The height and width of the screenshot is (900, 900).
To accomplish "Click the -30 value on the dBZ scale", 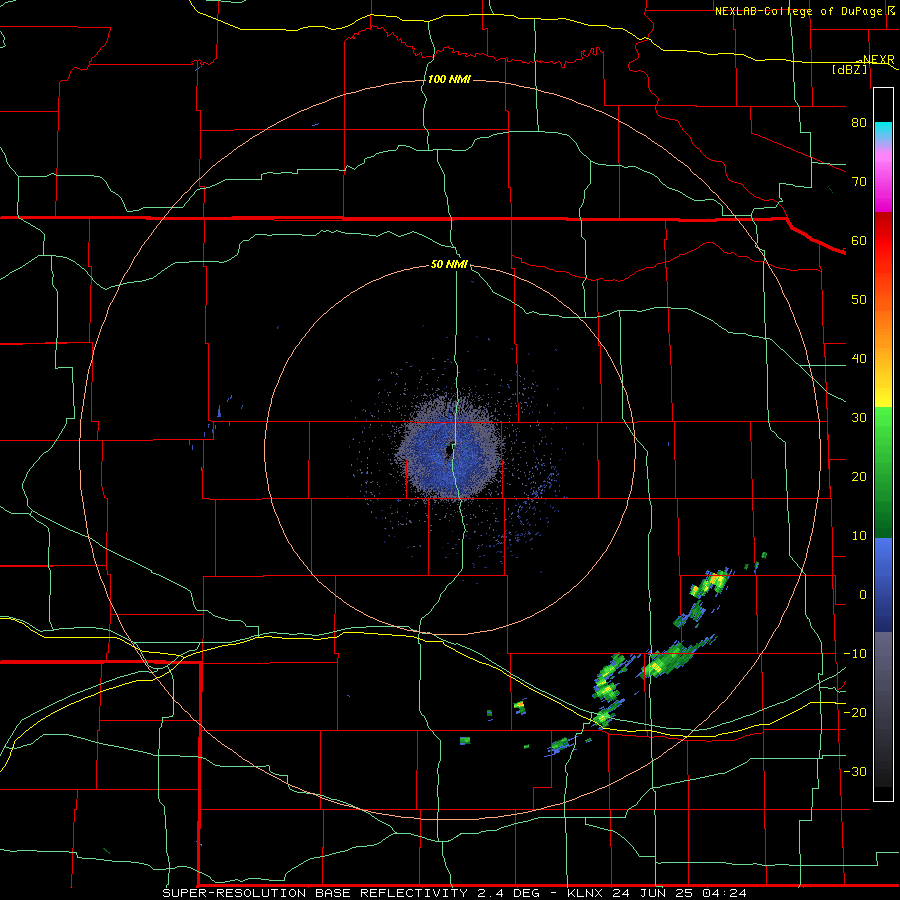I will (x=855, y=772).
